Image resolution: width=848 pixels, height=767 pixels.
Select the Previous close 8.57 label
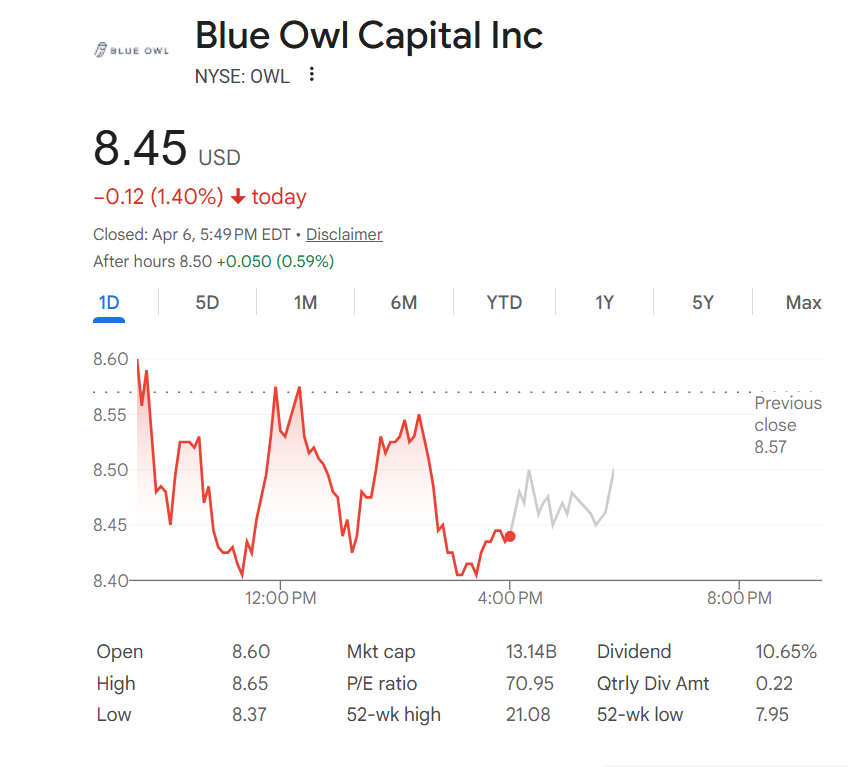[788, 424]
